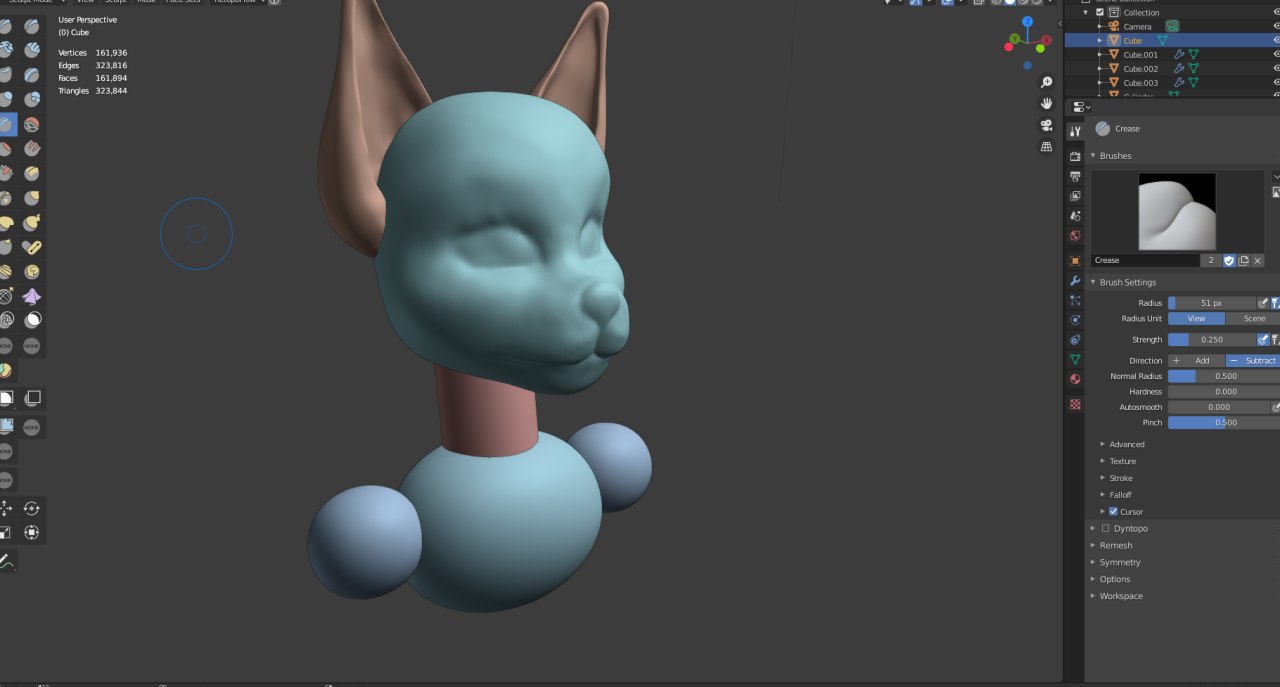The image size is (1280, 687).
Task: Enable the Dyntopo checkbox
Action: click(x=1105, y=528)
